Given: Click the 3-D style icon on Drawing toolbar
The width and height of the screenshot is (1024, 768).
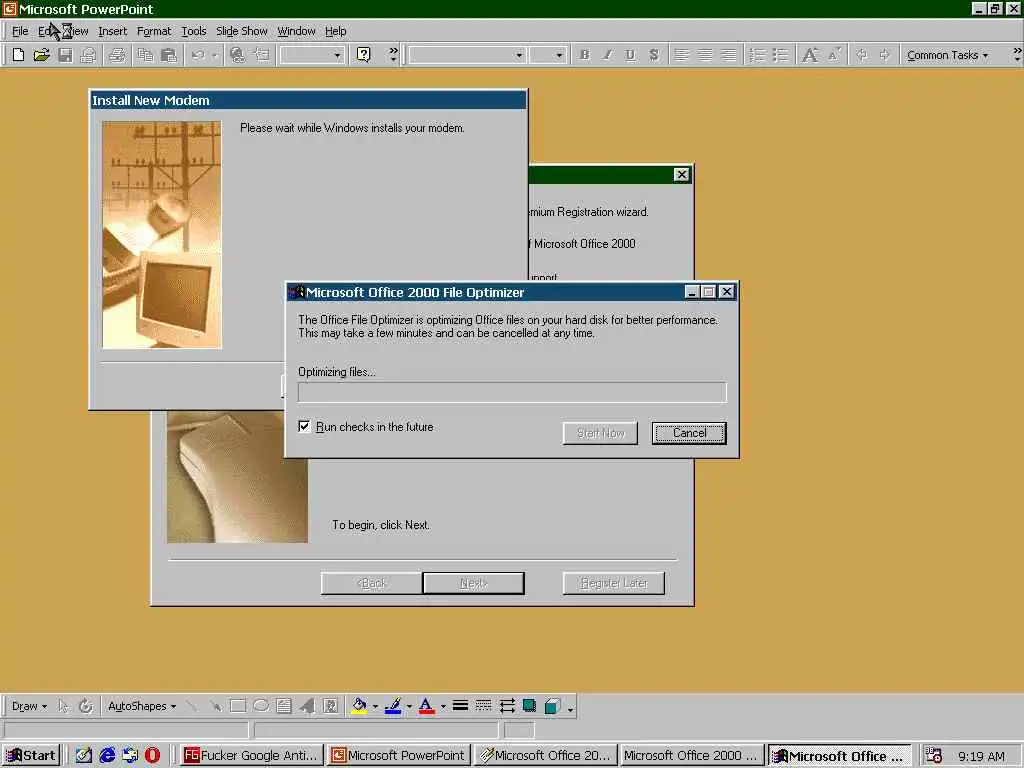Looking at the screenshot, I should coord(552,705).
